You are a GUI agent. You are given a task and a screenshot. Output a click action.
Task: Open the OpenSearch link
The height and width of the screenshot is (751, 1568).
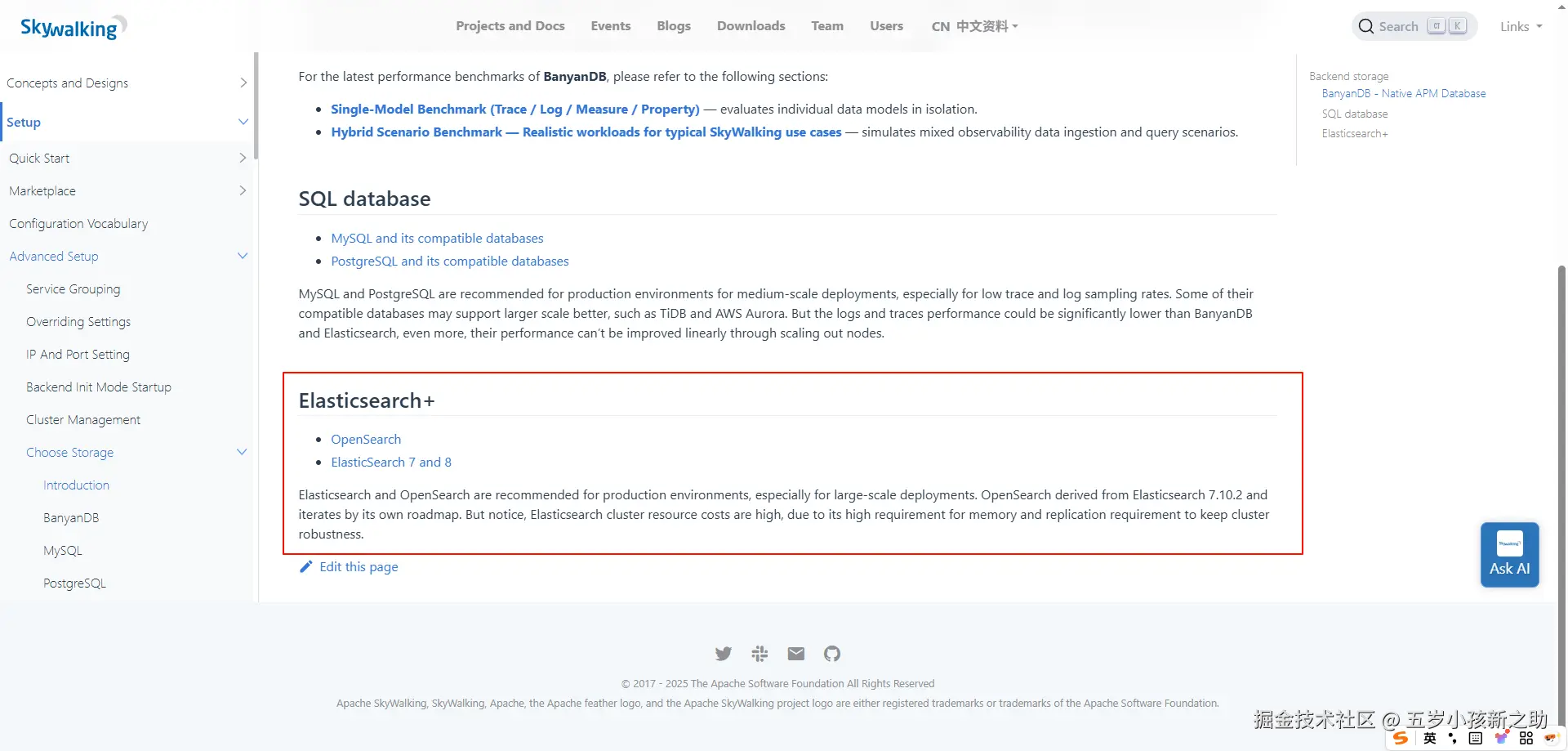tap(366, 440)
